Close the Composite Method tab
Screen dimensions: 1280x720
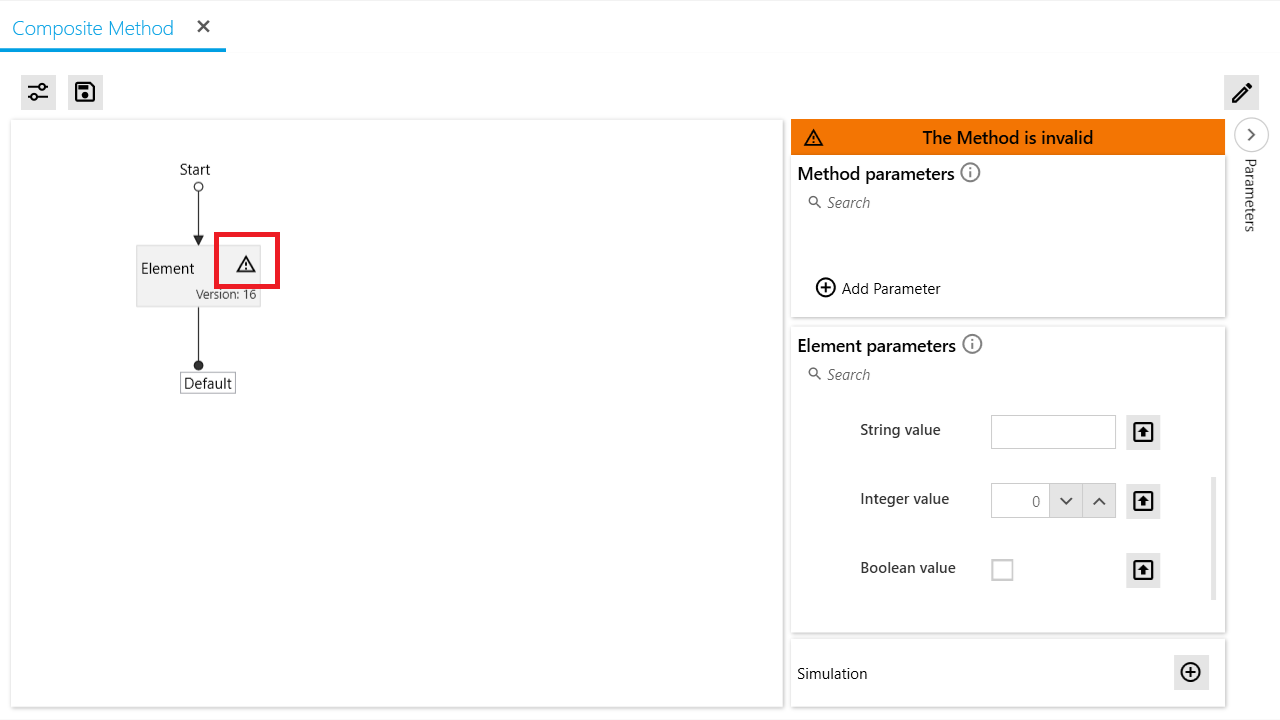point(203,27)
